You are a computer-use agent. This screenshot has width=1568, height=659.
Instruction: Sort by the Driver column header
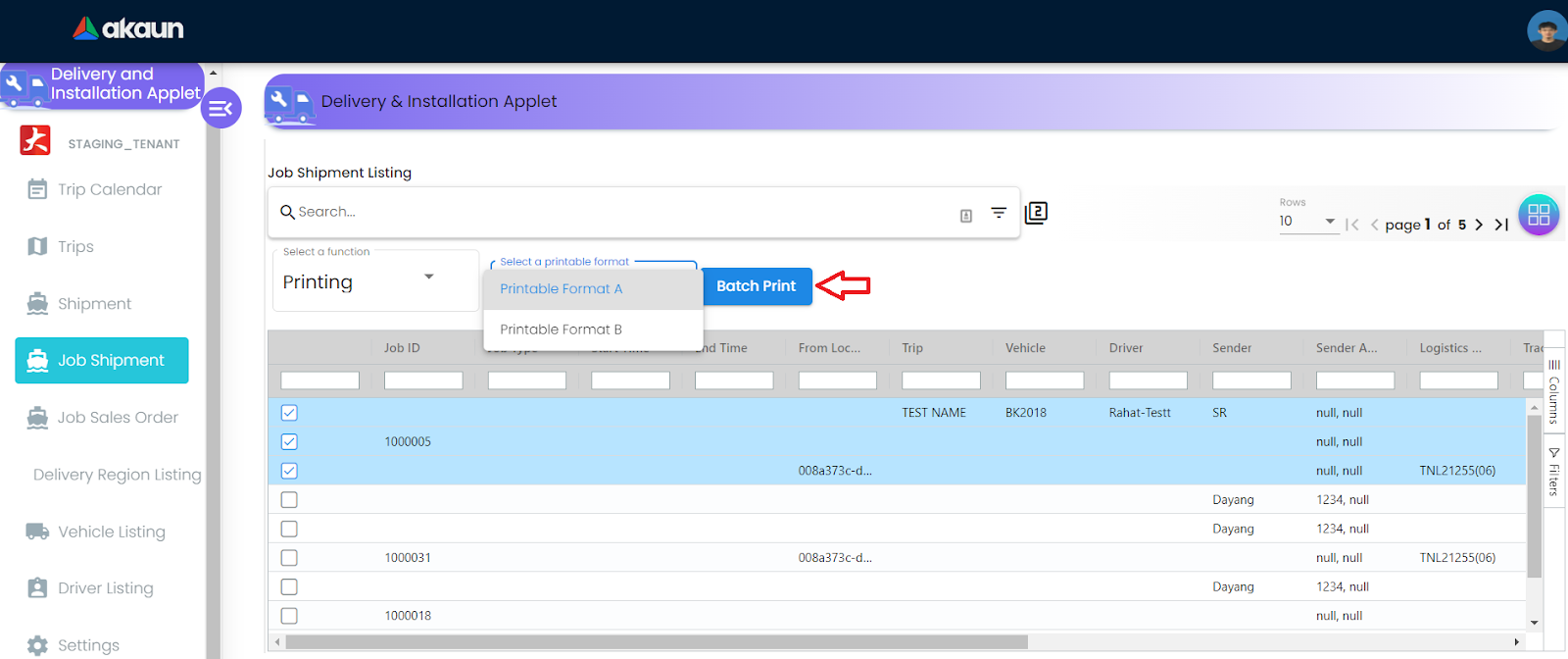[1126, 348]
